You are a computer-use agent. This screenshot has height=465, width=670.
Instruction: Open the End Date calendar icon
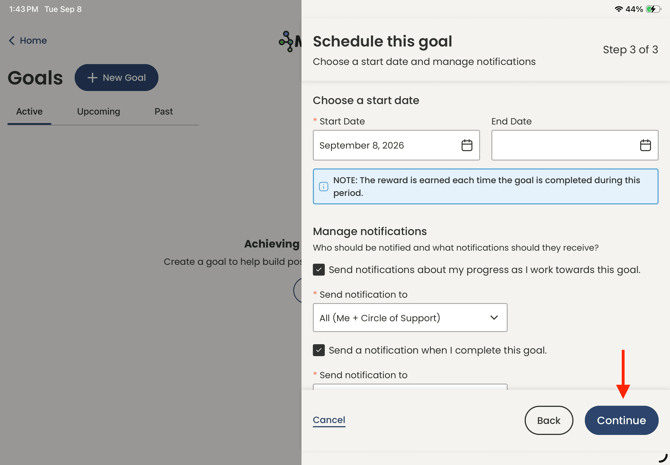click(645, 145)
